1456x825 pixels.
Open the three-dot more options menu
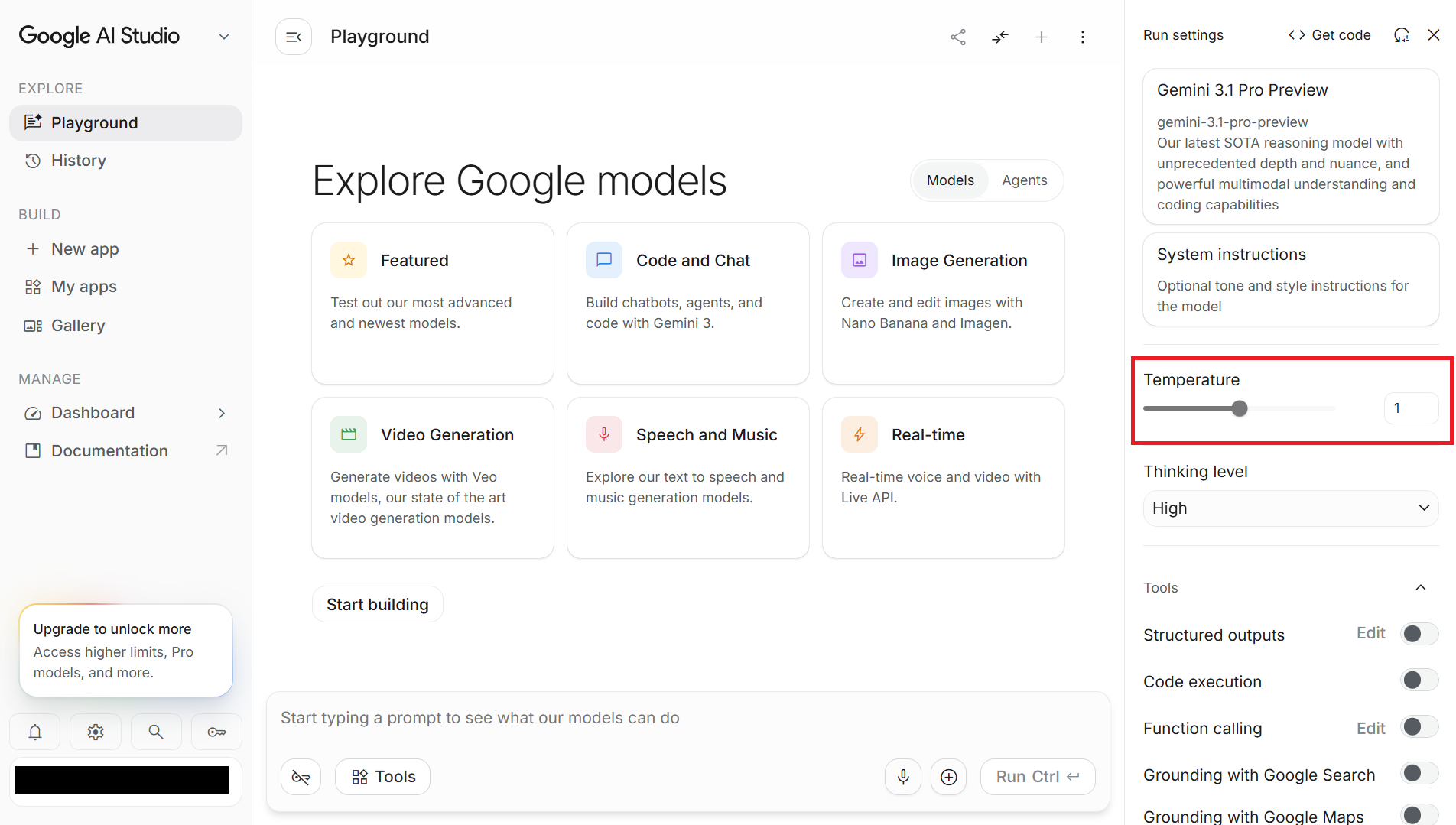(x=1083, y=37)
